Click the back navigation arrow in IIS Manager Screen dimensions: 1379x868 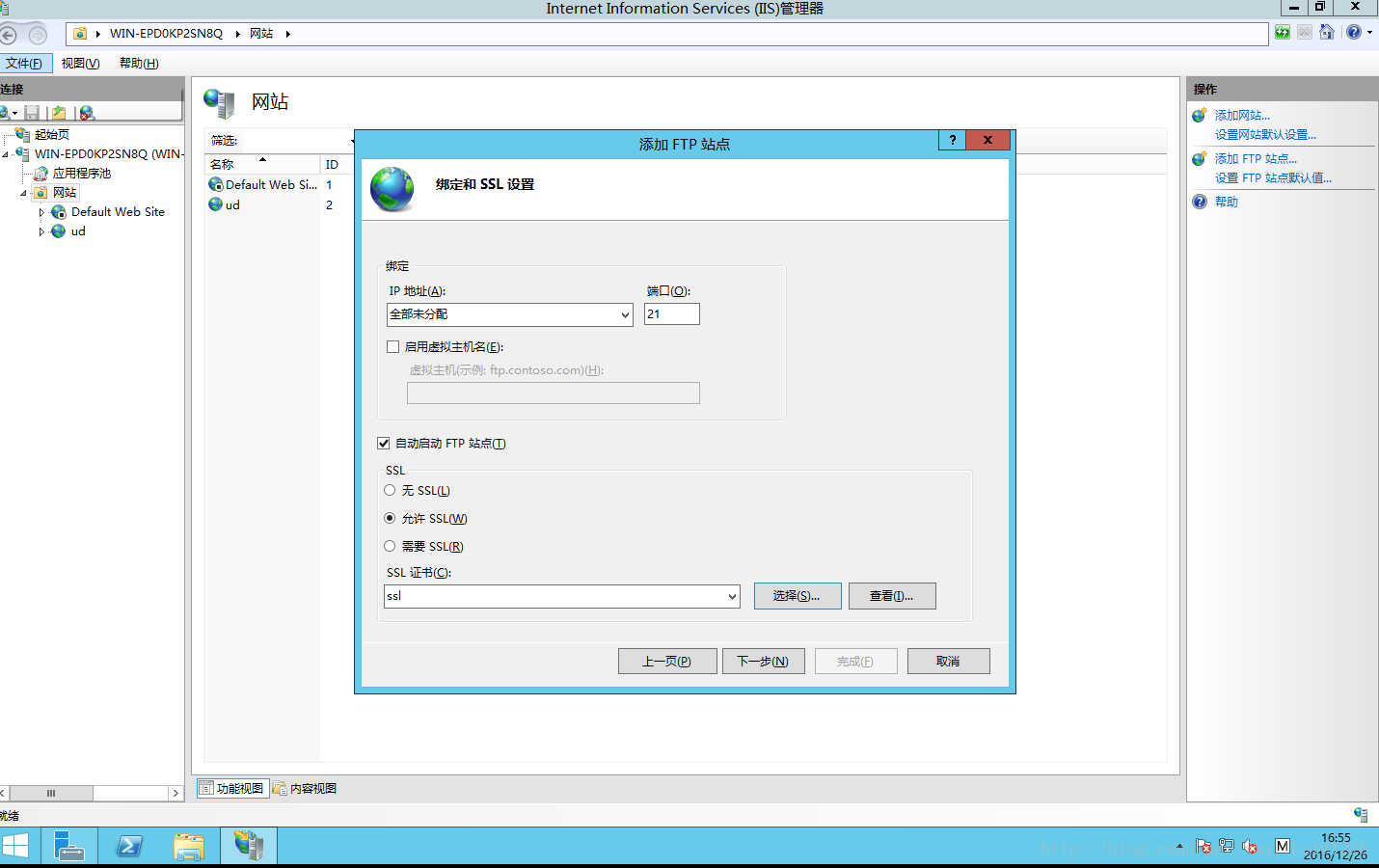[x=8, y=35]
